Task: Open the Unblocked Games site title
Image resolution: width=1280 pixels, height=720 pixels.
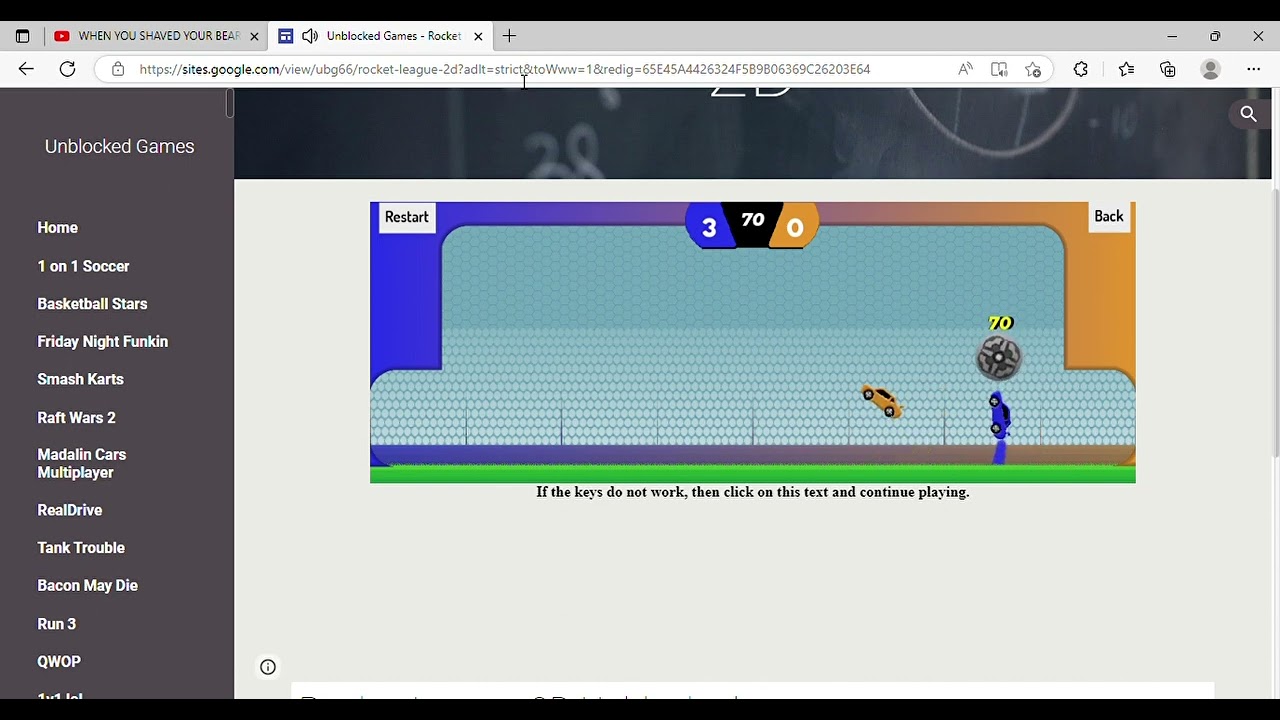Action: (119, 146)
